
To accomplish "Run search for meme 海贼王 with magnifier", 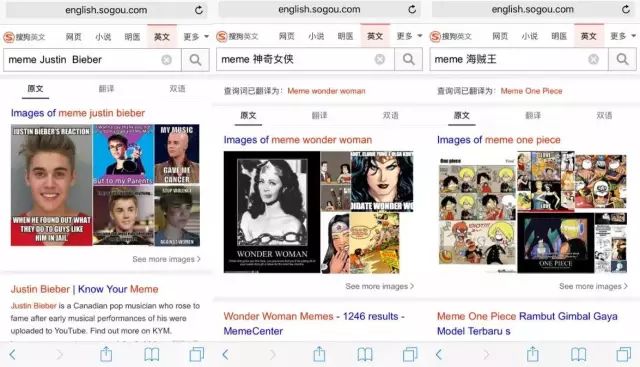I will click(x=622, y=60).
